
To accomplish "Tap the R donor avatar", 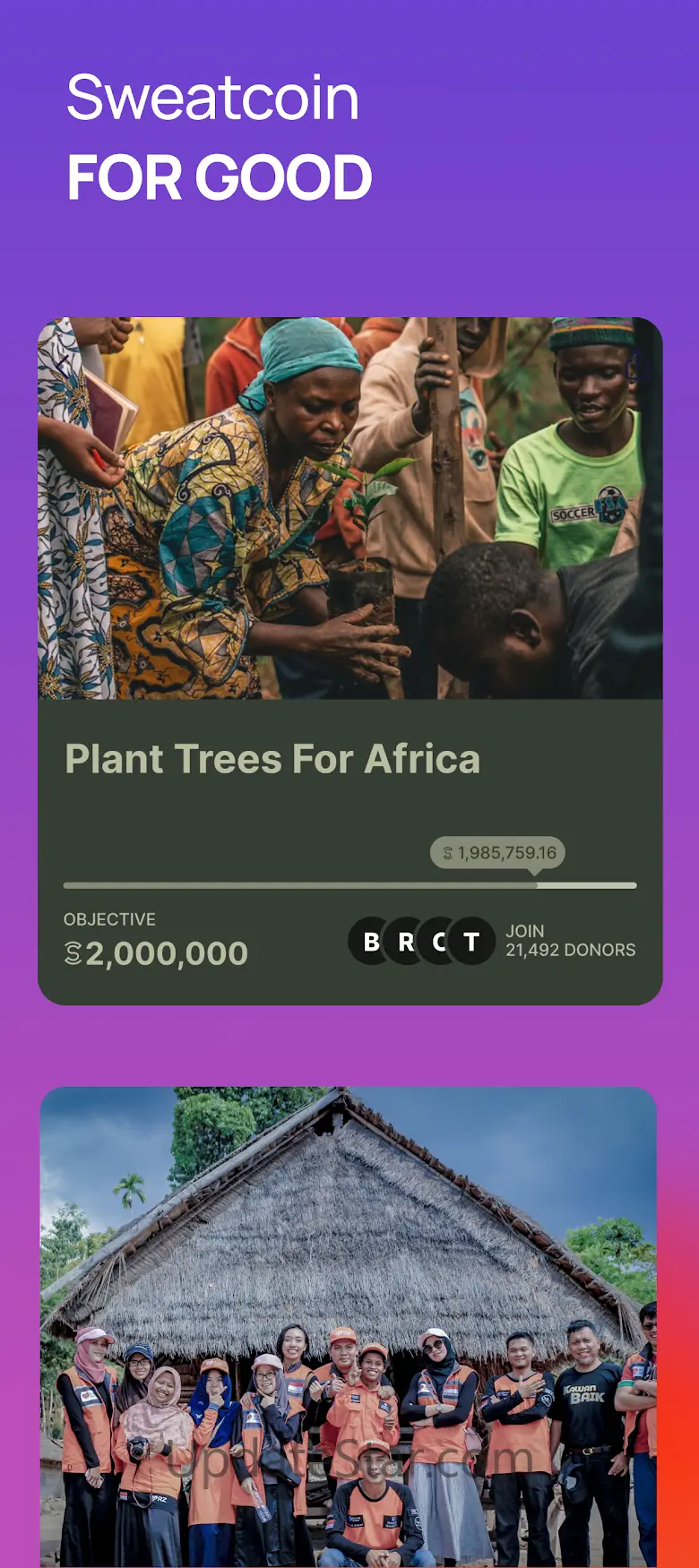I will point(406,942).
